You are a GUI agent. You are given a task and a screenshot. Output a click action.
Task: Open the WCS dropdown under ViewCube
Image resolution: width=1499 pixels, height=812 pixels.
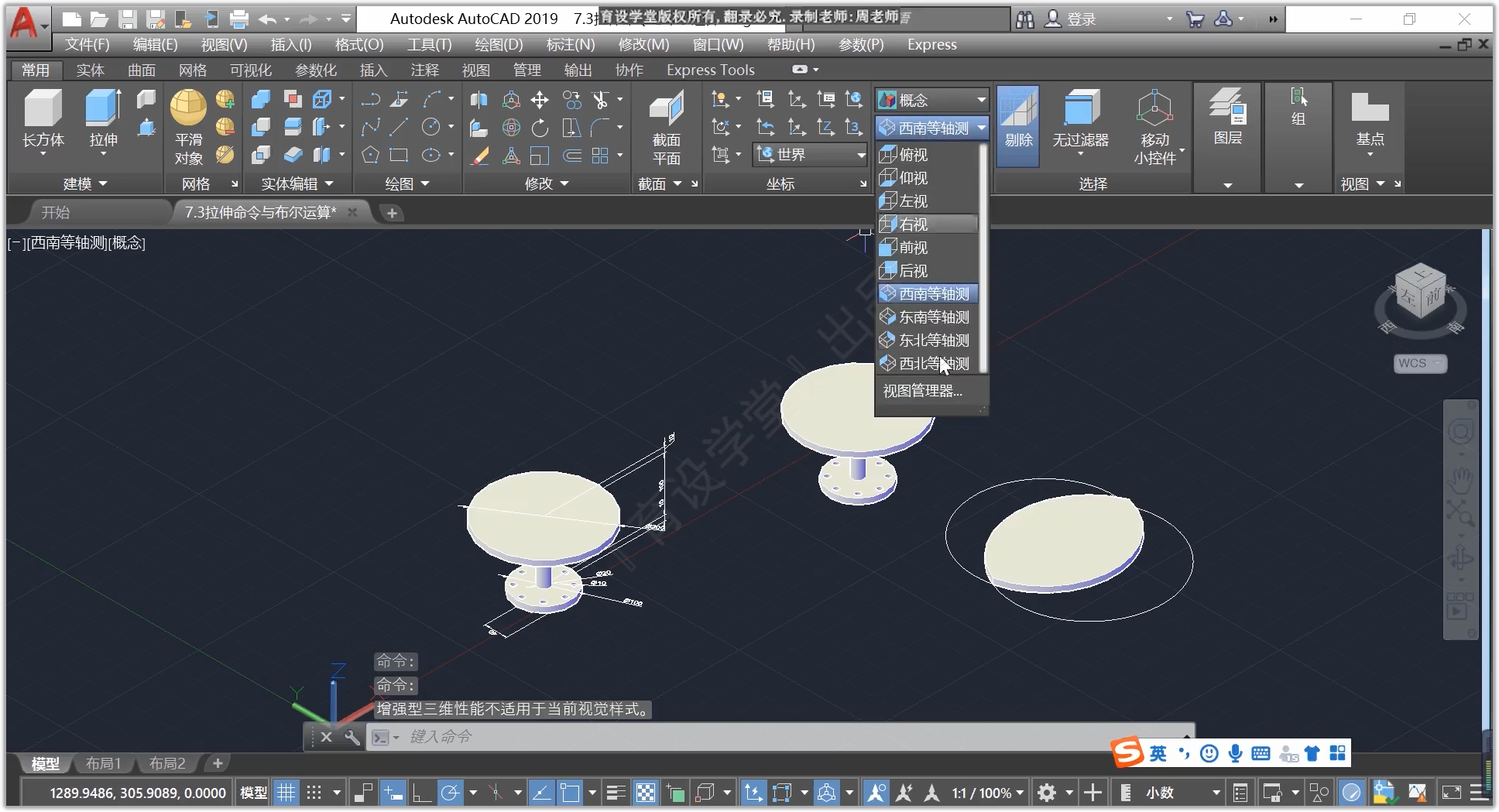(x=1420, y=363)
